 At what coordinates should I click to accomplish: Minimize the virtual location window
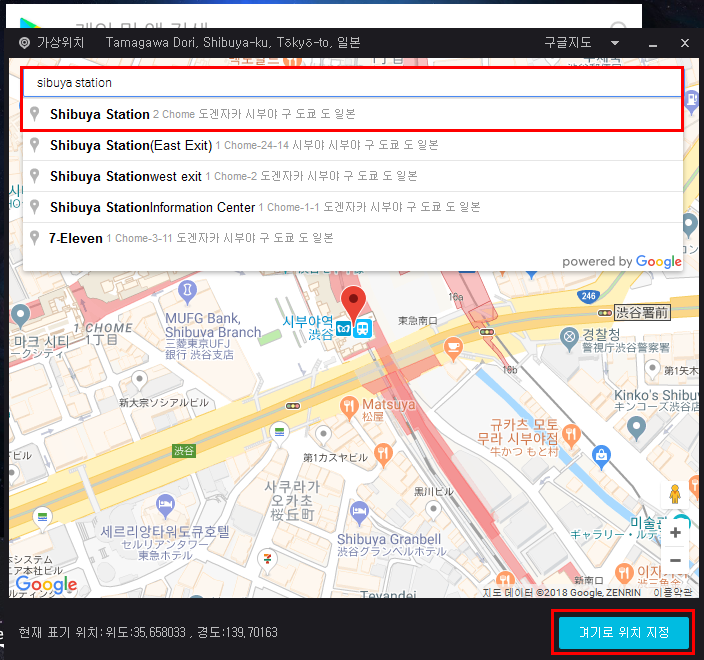(653, 44)
